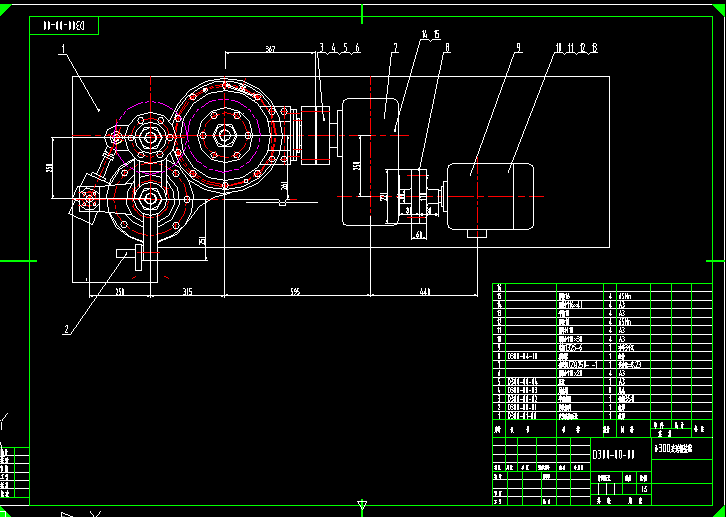Click drawing number D300-00-00 in title block
The image size is (726, 517).
click(614, 454)
